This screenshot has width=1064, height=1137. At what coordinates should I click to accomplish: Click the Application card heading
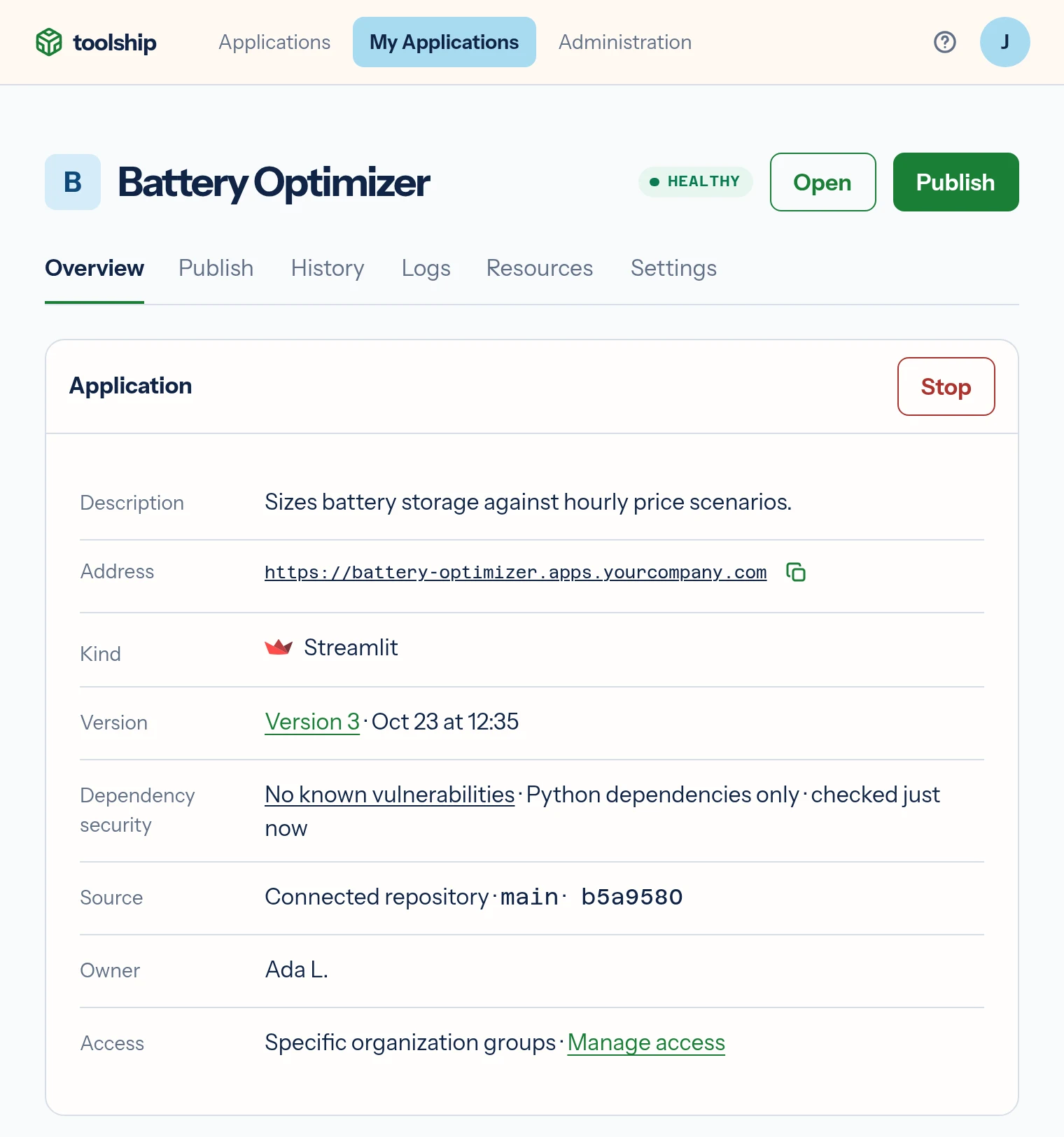coord(130,386)
